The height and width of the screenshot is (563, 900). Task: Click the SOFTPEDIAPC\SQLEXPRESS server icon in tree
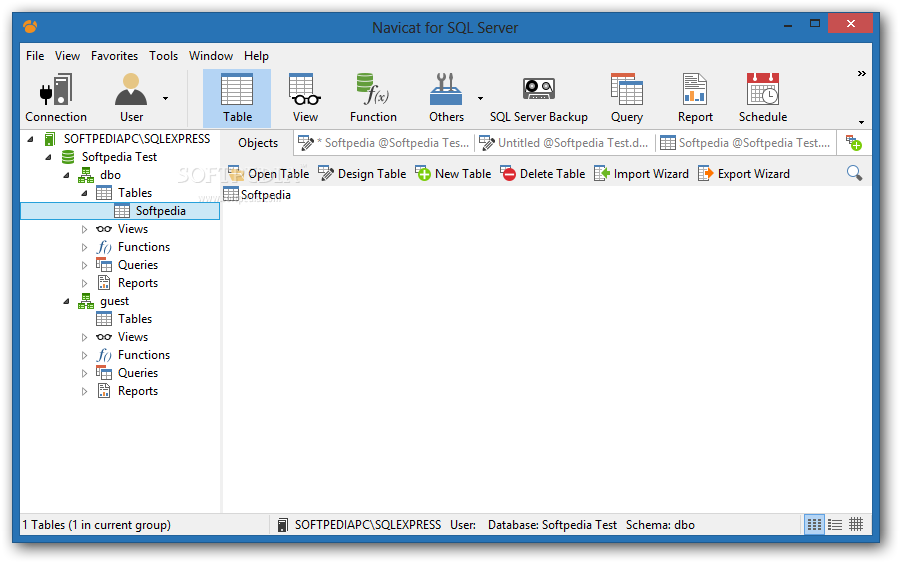click(50, 139)
